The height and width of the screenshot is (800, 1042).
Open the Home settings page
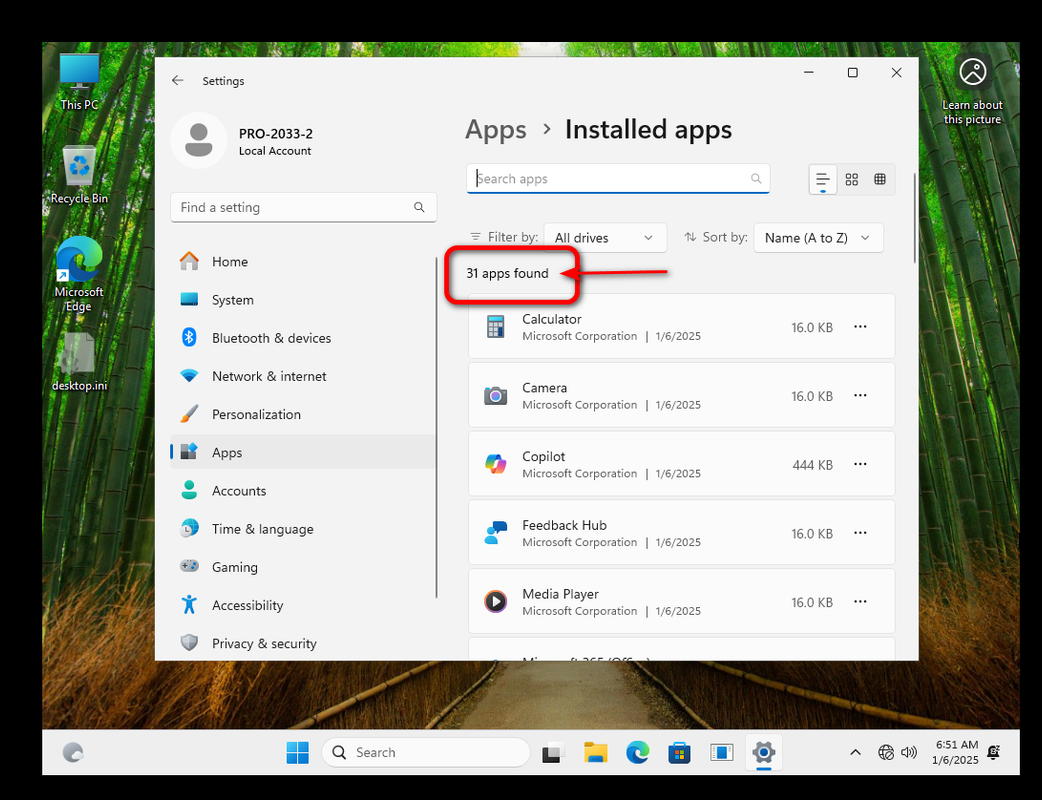pyautogui.click(x=303, y=262)
